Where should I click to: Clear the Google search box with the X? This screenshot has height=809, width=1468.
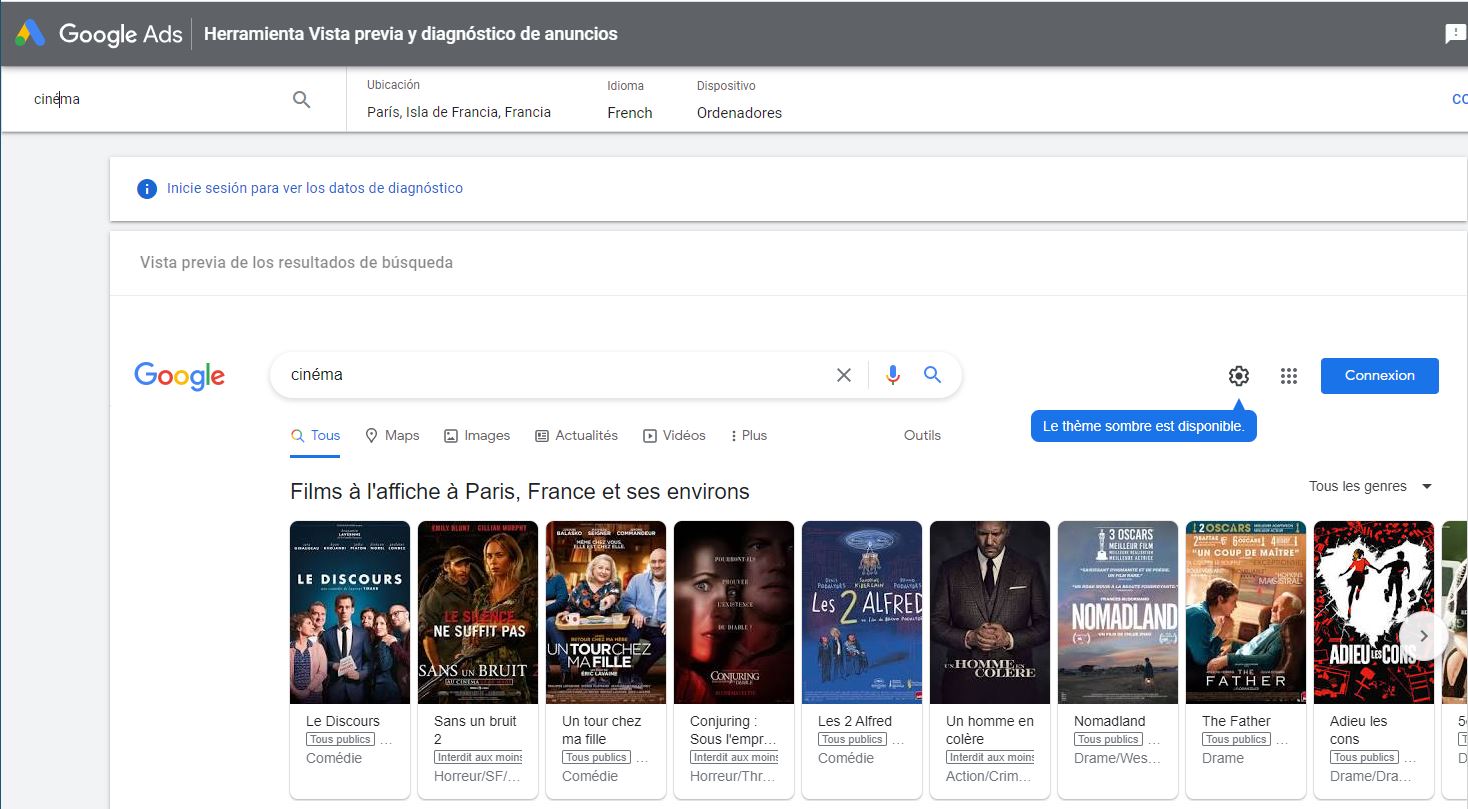[844, 375]
